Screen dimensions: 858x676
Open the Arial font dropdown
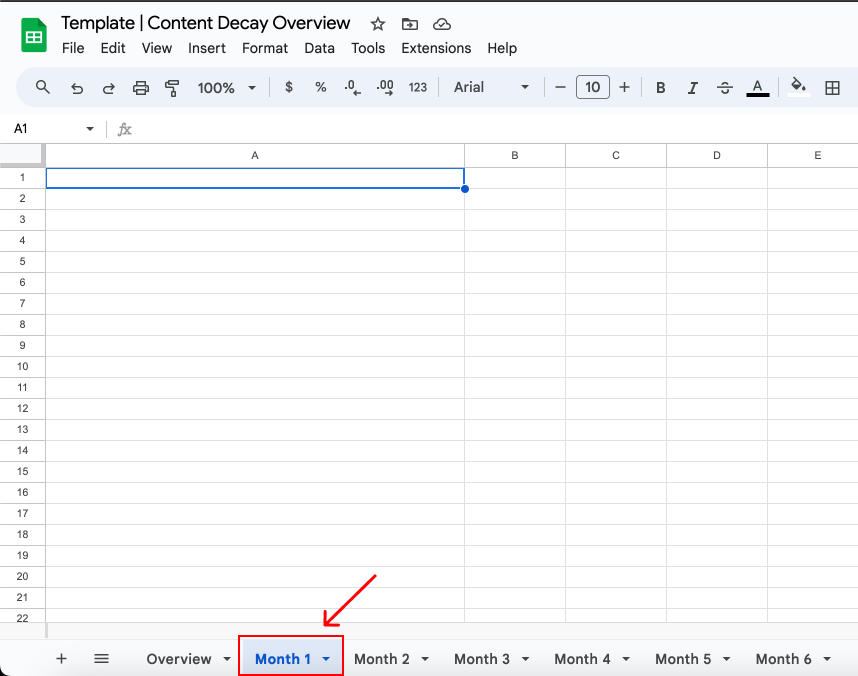[x=490, y=87]
